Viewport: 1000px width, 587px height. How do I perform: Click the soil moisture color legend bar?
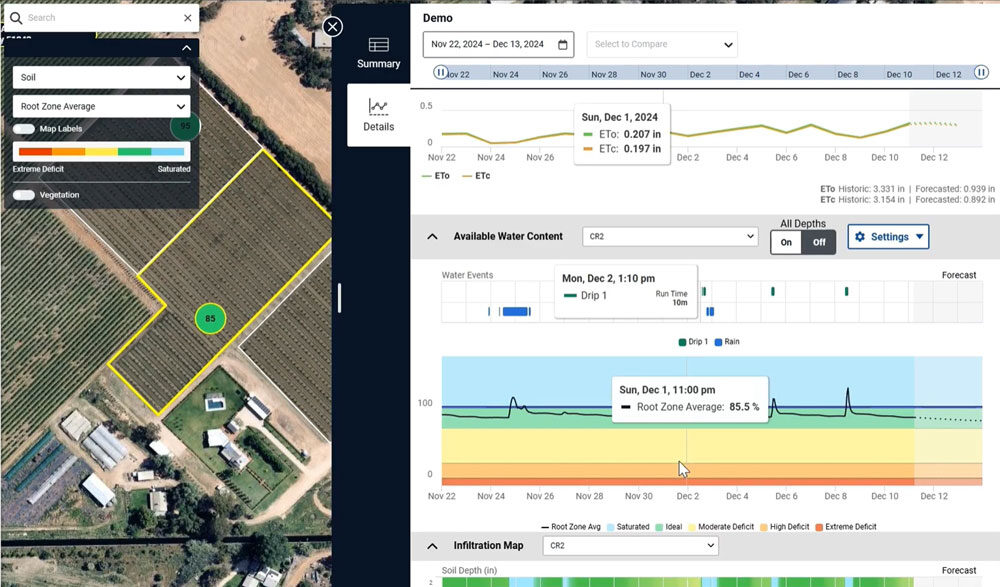click(101, 152)
